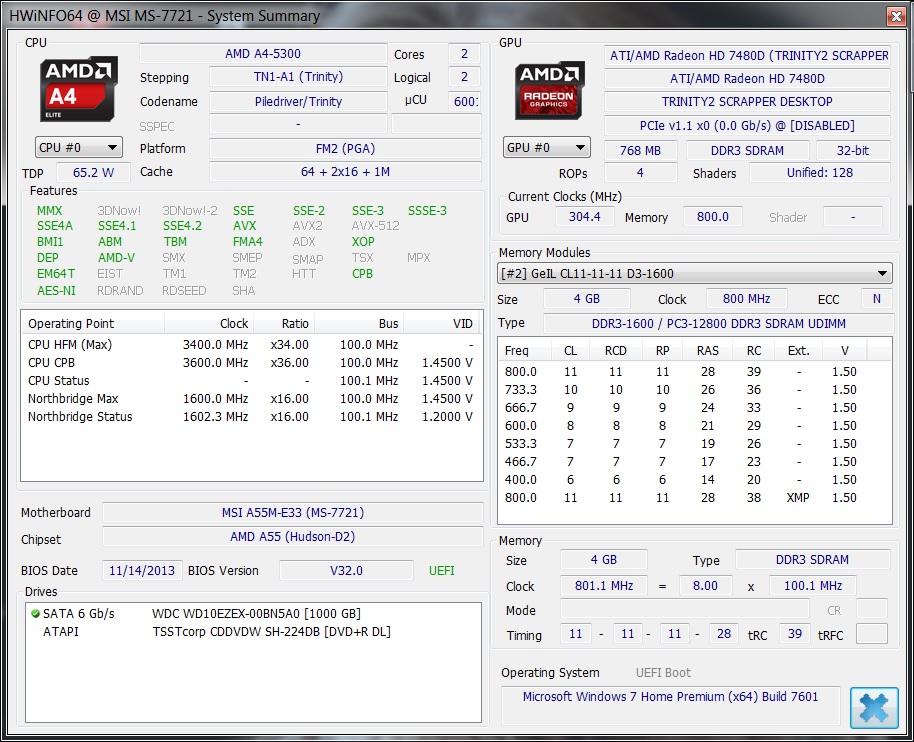The width and height of the screenshot is (914, 742).
Task: Click the AMD Radeon Graphics logo
Action: click(549, 90)
